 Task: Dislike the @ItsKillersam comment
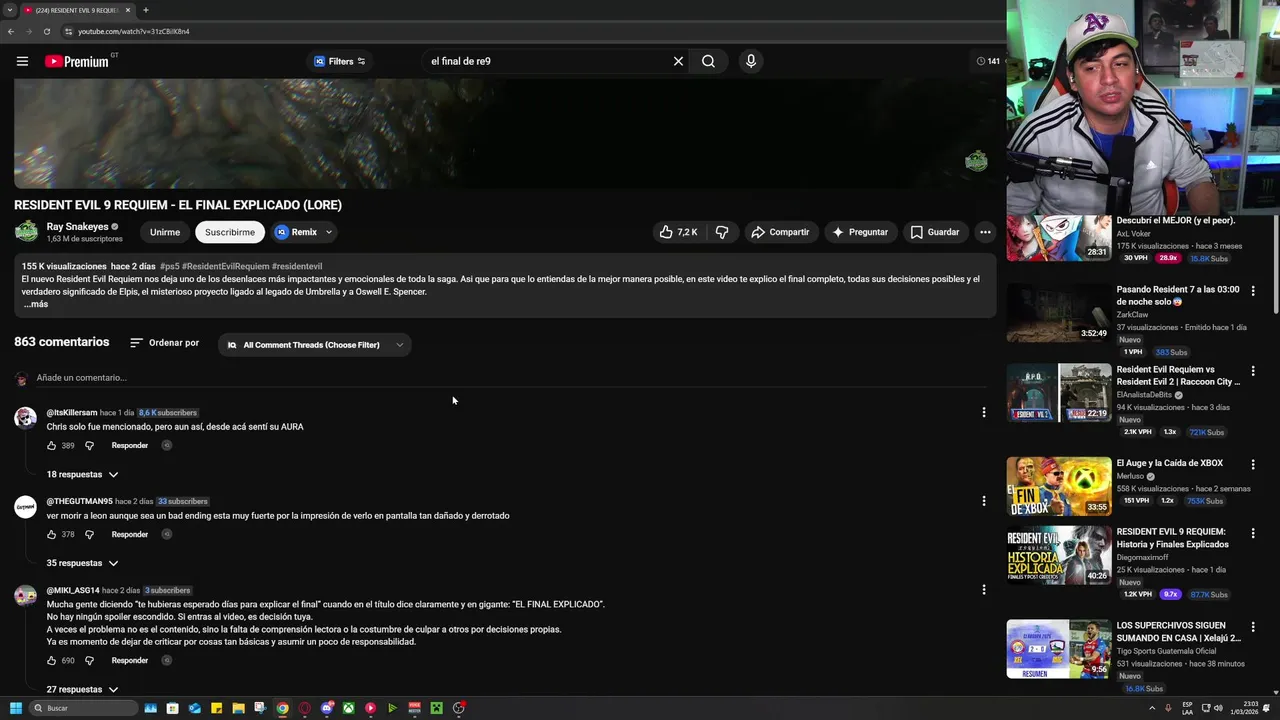[89, 445]
